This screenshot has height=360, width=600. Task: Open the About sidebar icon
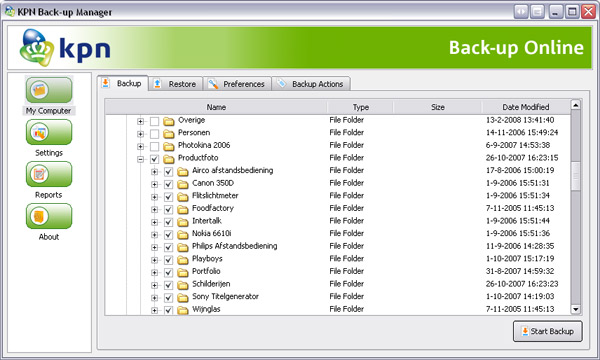(x=49, y=216)
